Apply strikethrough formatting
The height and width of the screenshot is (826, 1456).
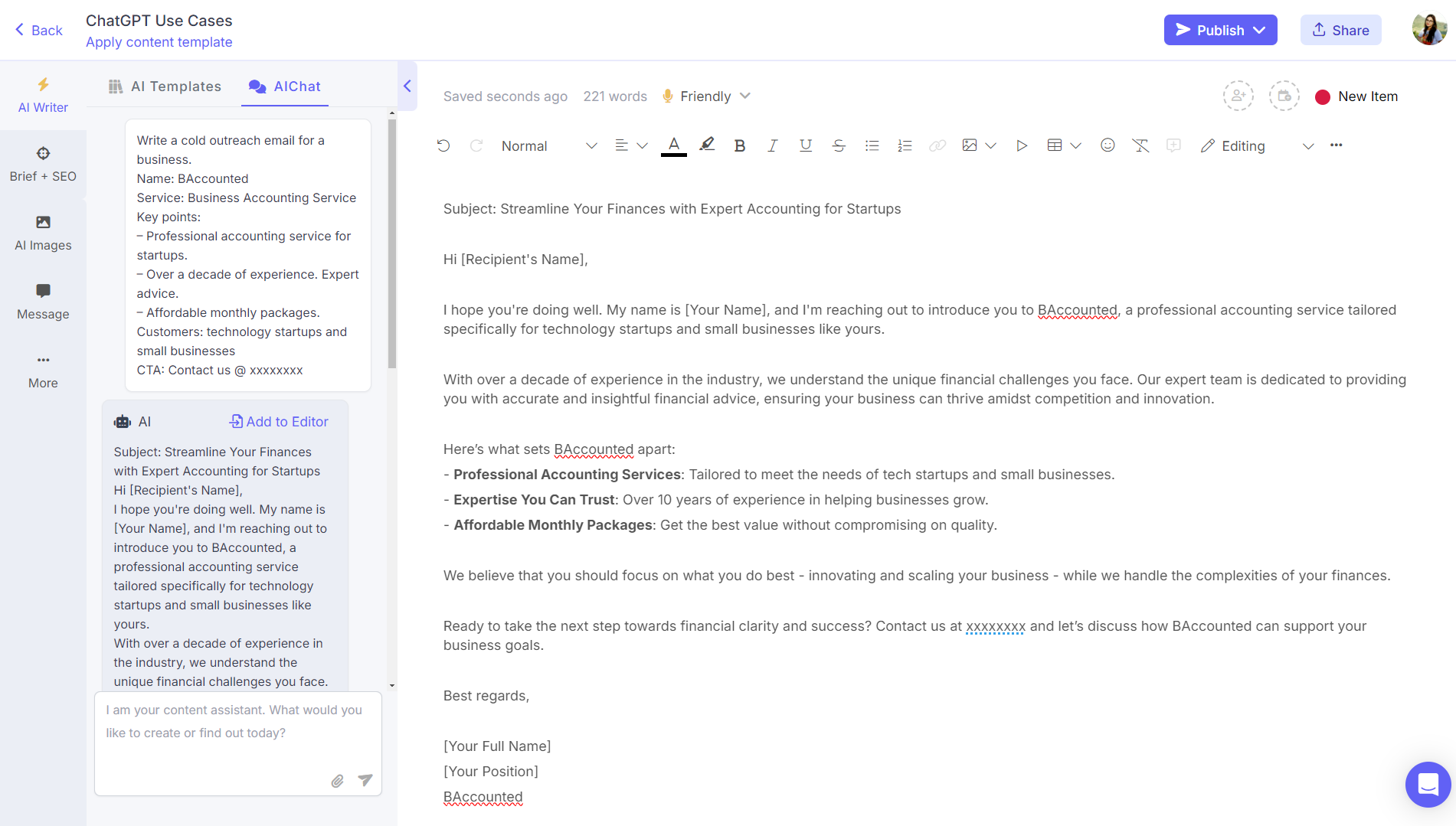coord(839,145)
